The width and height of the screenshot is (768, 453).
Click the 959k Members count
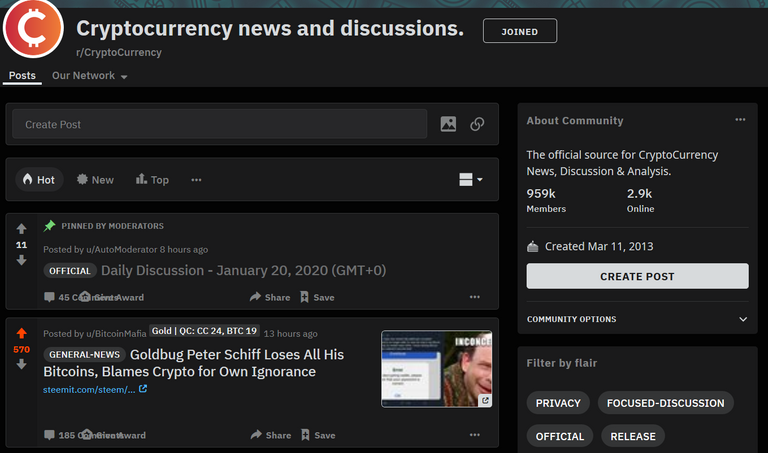tap(546, 200)
